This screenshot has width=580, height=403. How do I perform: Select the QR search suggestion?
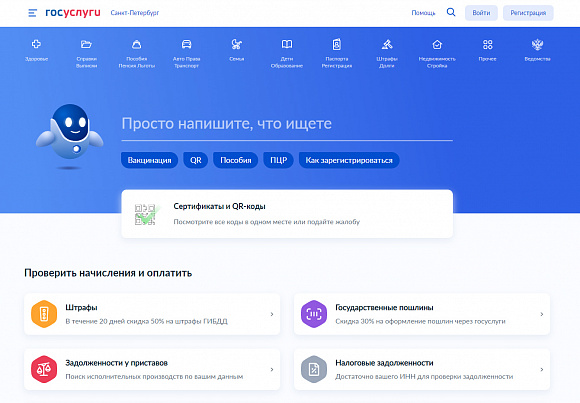(x=196, y=160)
